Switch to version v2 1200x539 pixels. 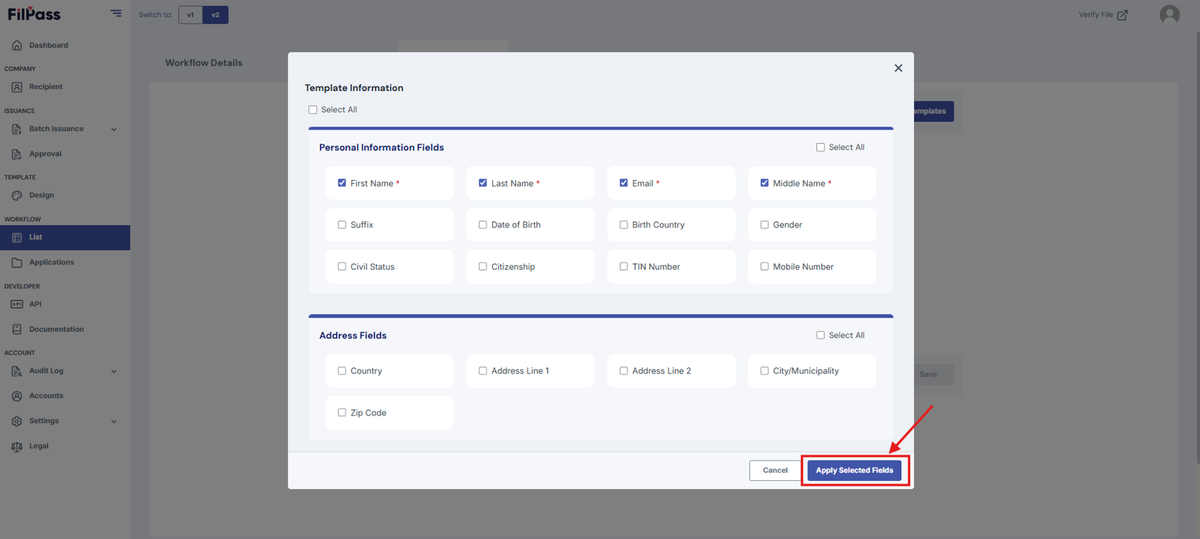216,15
